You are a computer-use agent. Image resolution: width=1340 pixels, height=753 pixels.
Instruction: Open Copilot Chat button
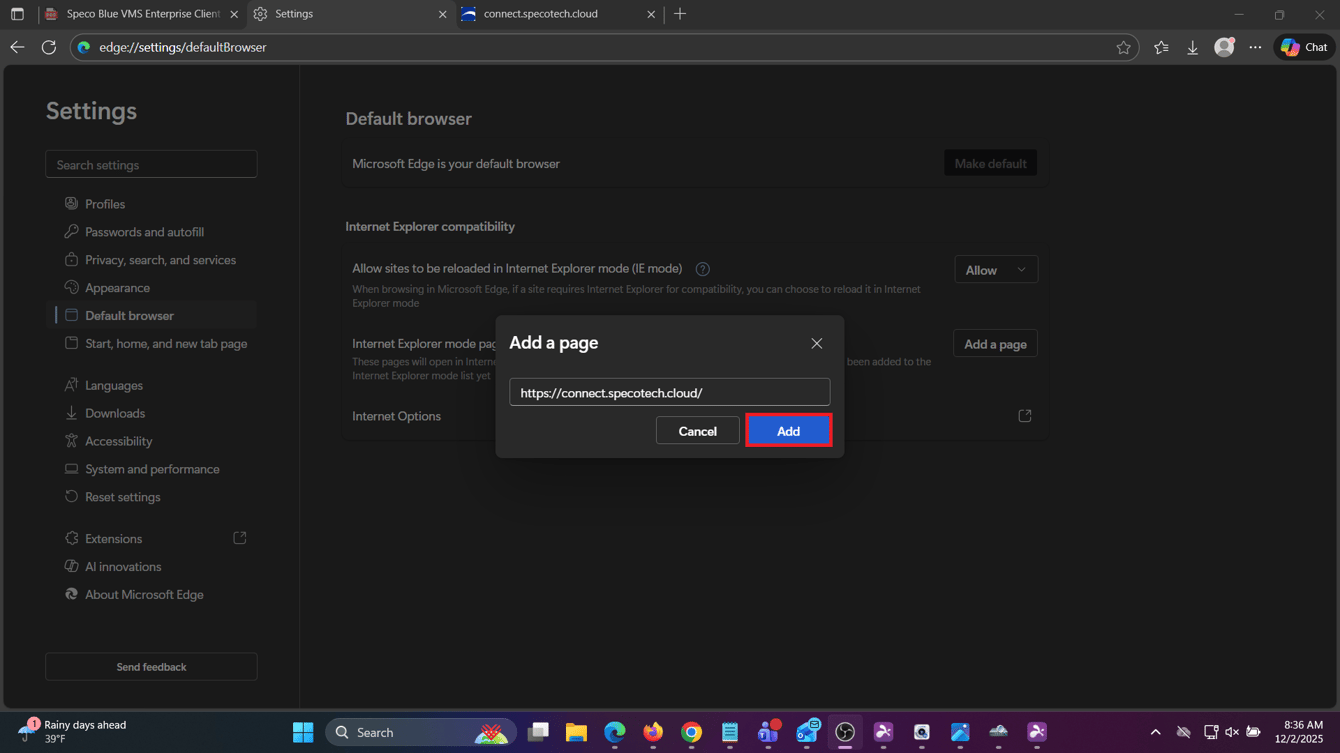click(1304, 47)
